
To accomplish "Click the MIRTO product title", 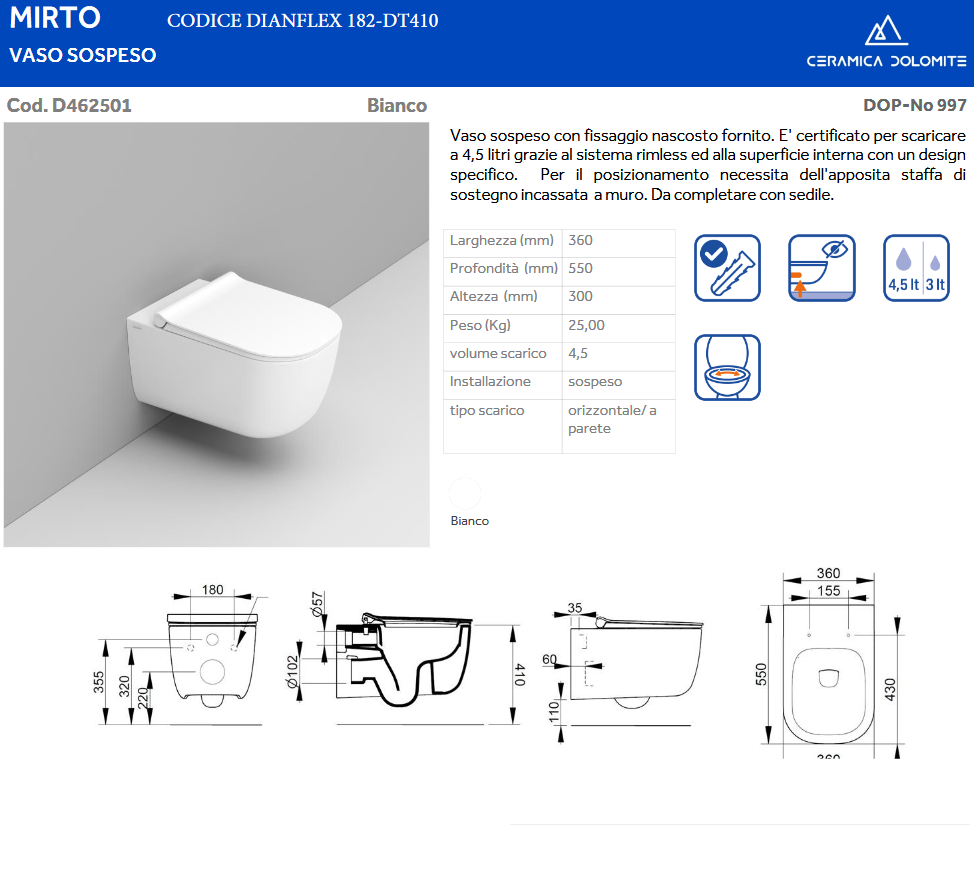I will [x=55, y=18].
